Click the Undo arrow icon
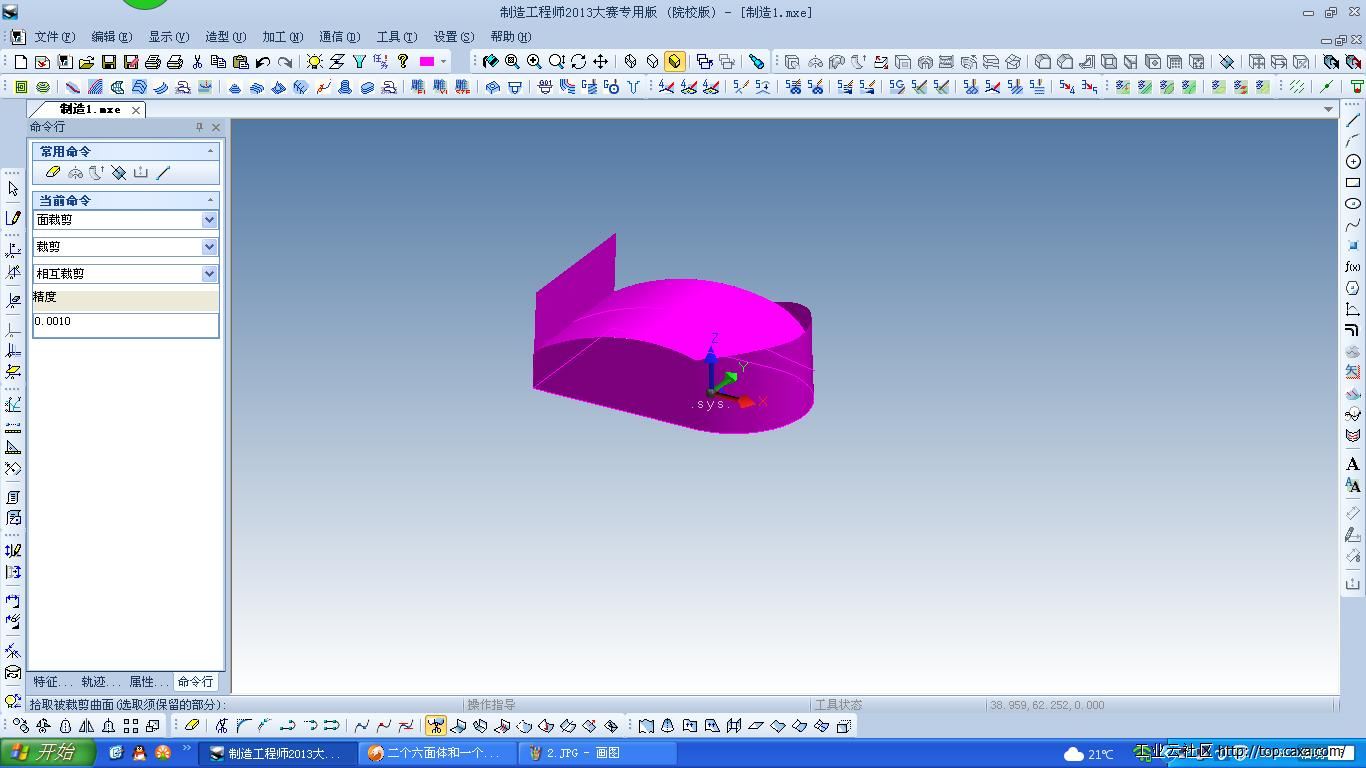This screenshot has height=768, width=1366. [x=263, y=62]
